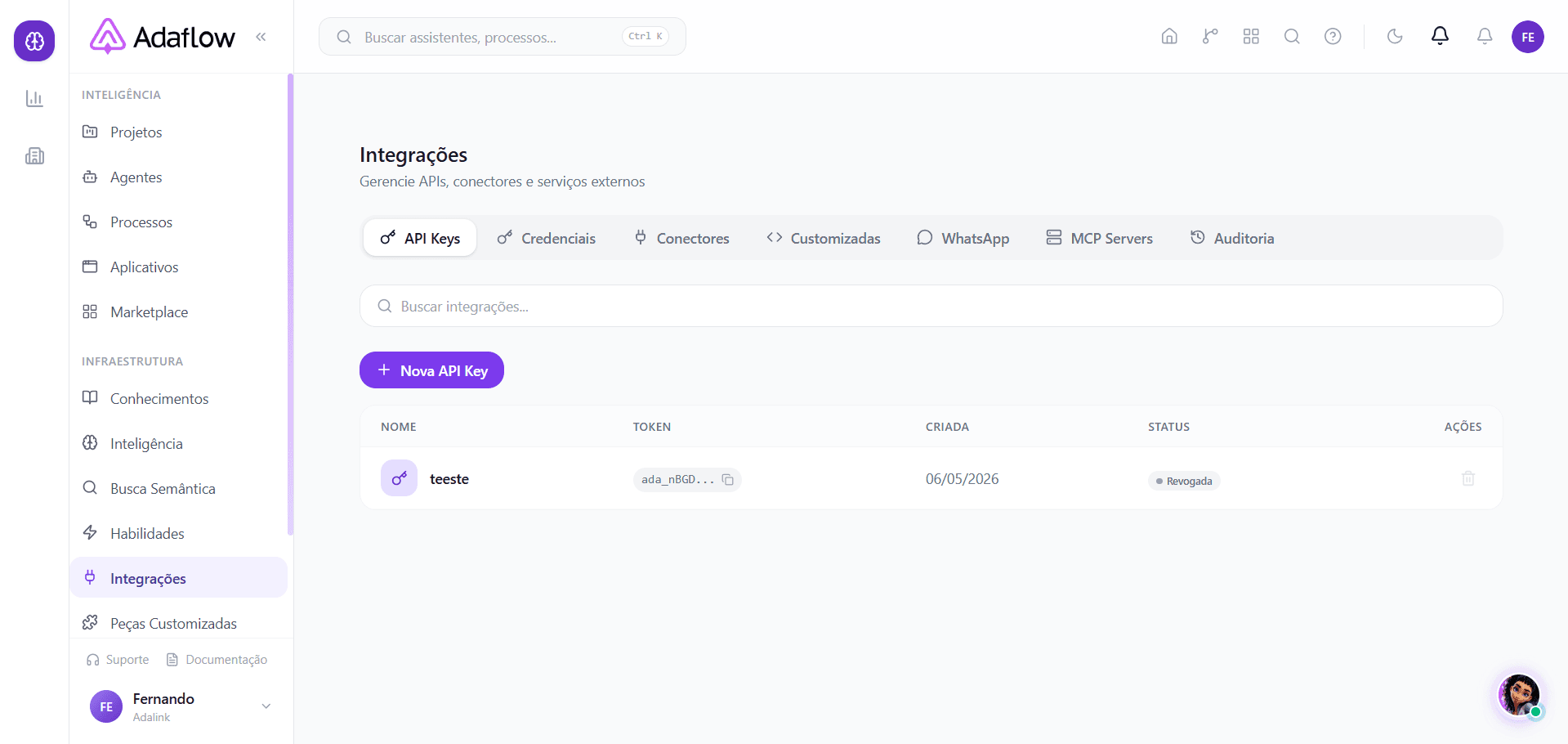Click the Fernando FE avatar in sidebar footer
The width and height of the screenshot is (1568, 744).
point(106,707)
